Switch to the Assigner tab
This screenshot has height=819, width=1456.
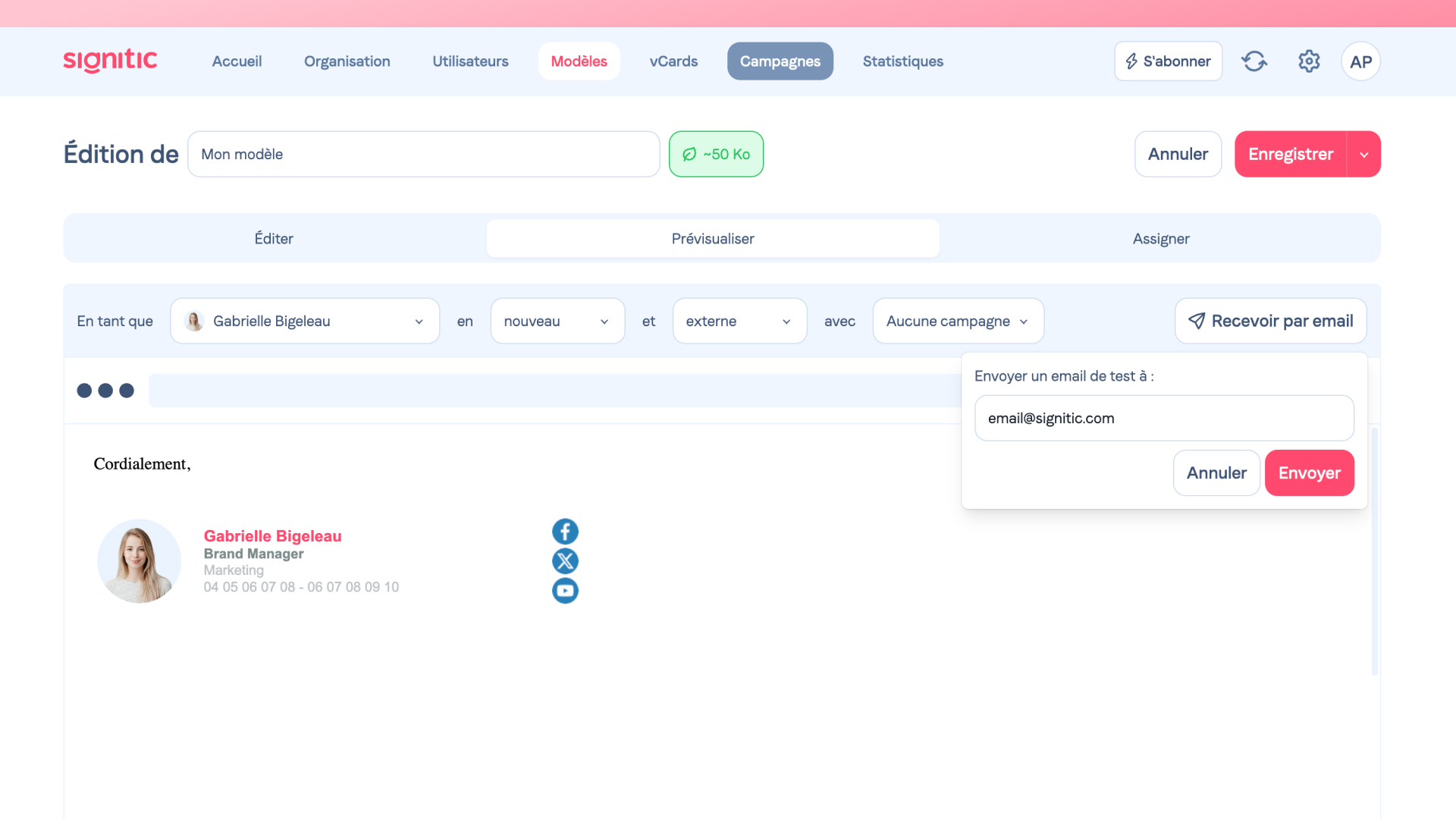point(1160,239)
